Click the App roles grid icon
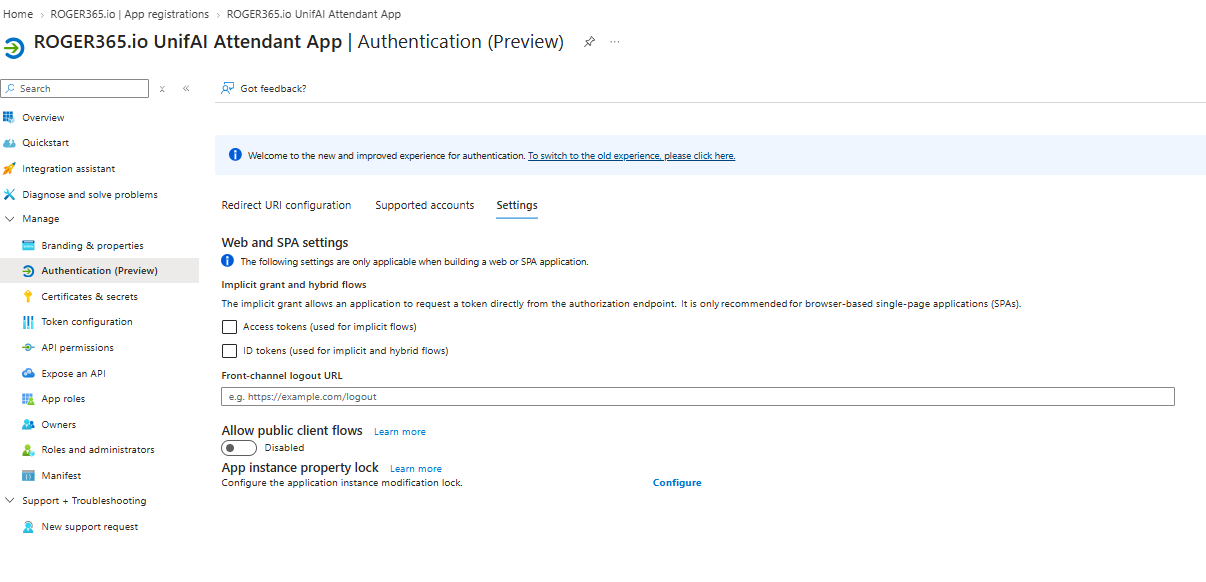The width and height of the screenshot is (1206, 582). pyautogui.click(x=28, y=399)
